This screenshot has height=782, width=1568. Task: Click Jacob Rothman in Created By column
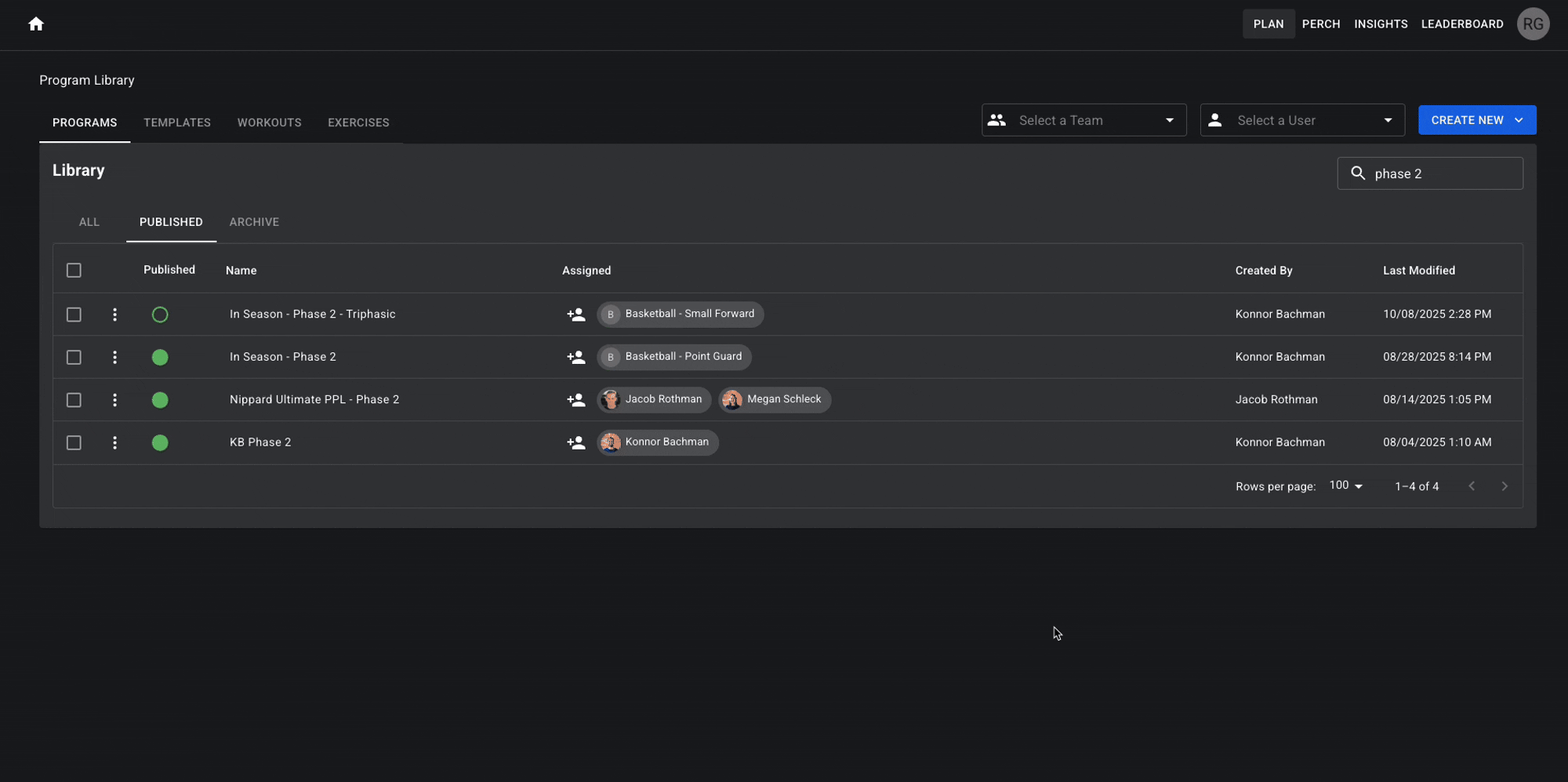click(x=1276, y=399)
